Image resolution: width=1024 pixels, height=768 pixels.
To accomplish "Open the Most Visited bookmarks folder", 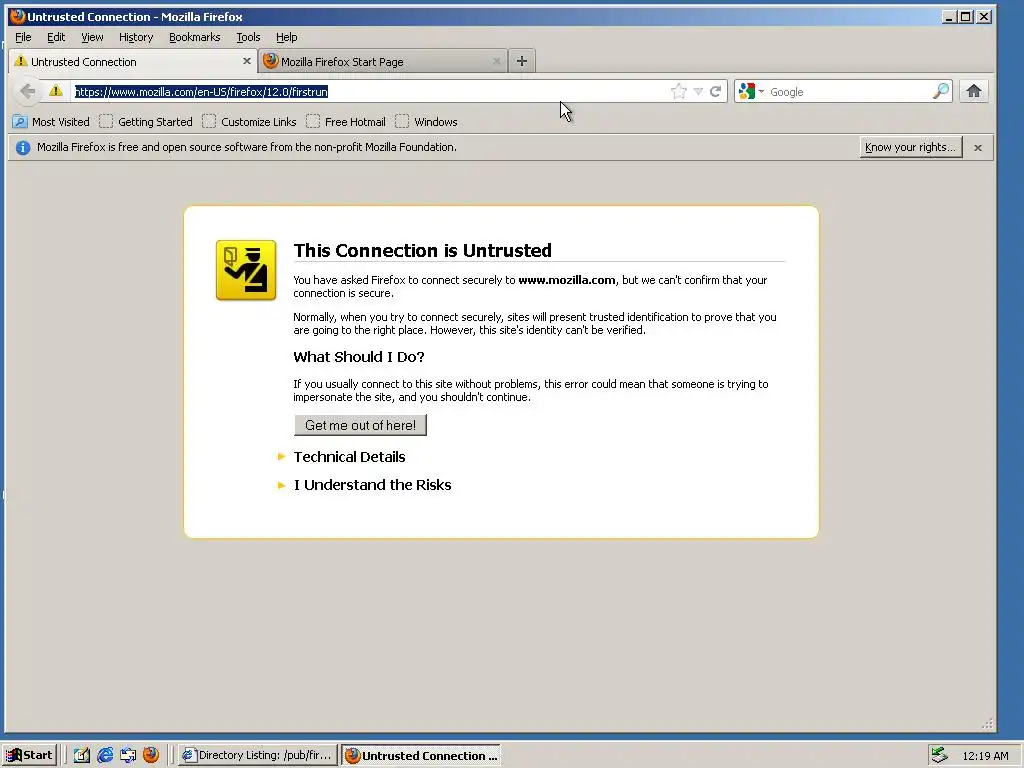I will (x=51, y=121).
